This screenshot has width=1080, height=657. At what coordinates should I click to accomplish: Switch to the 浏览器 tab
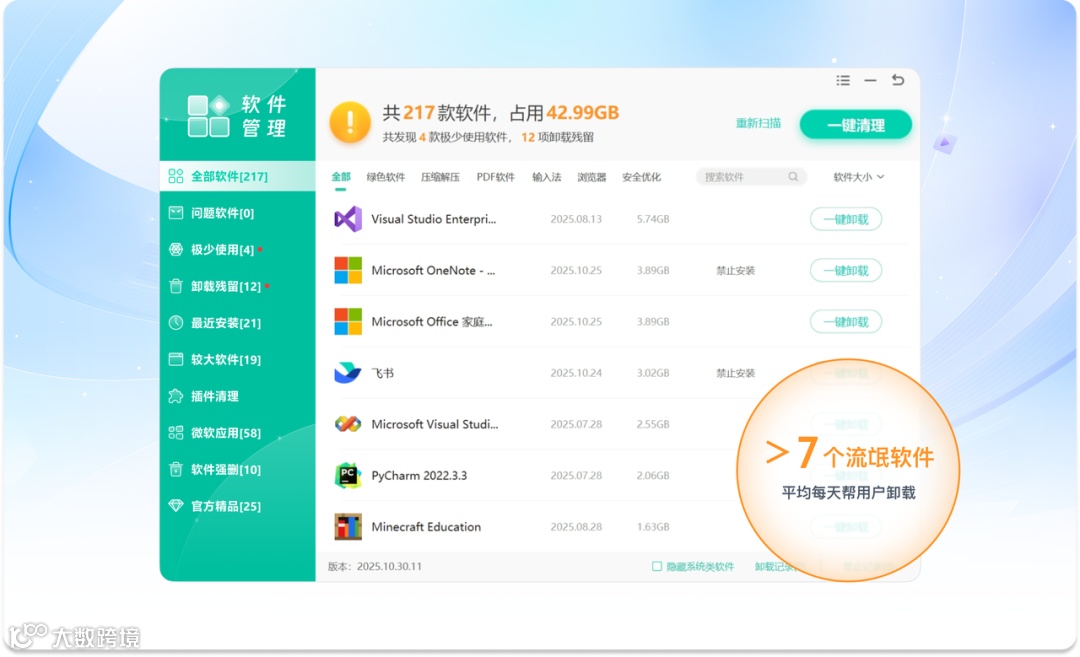(592, 177)
